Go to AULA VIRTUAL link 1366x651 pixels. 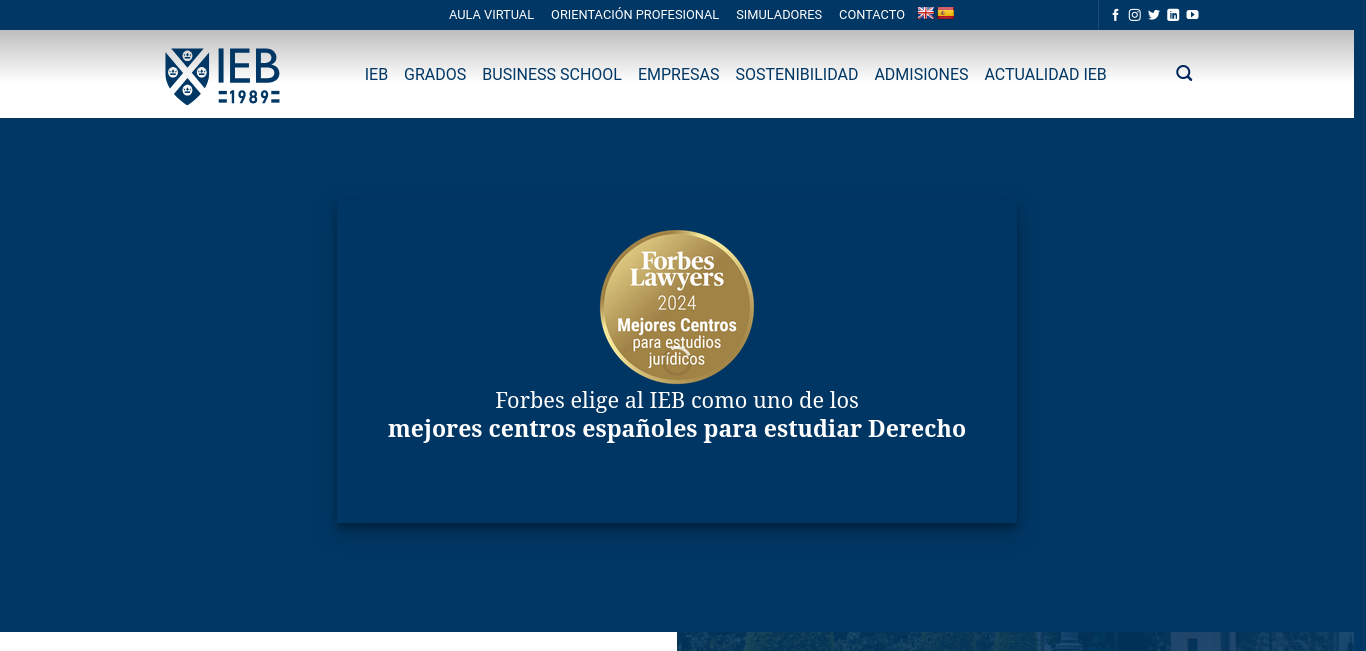point(491,15)
